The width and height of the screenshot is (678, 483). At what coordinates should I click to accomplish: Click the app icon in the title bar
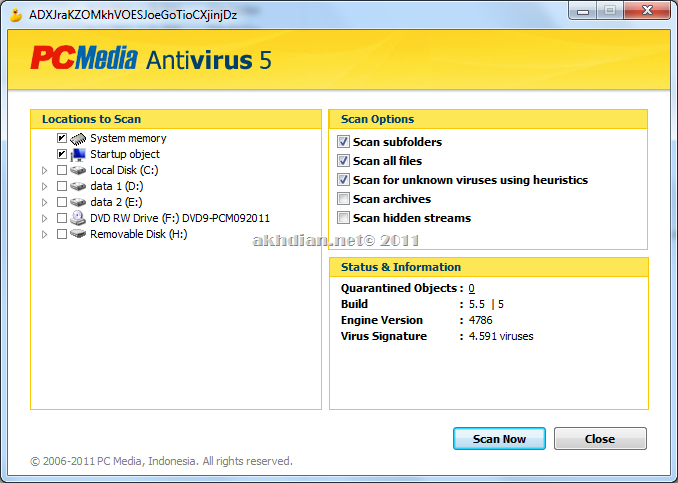pos(14,14)
